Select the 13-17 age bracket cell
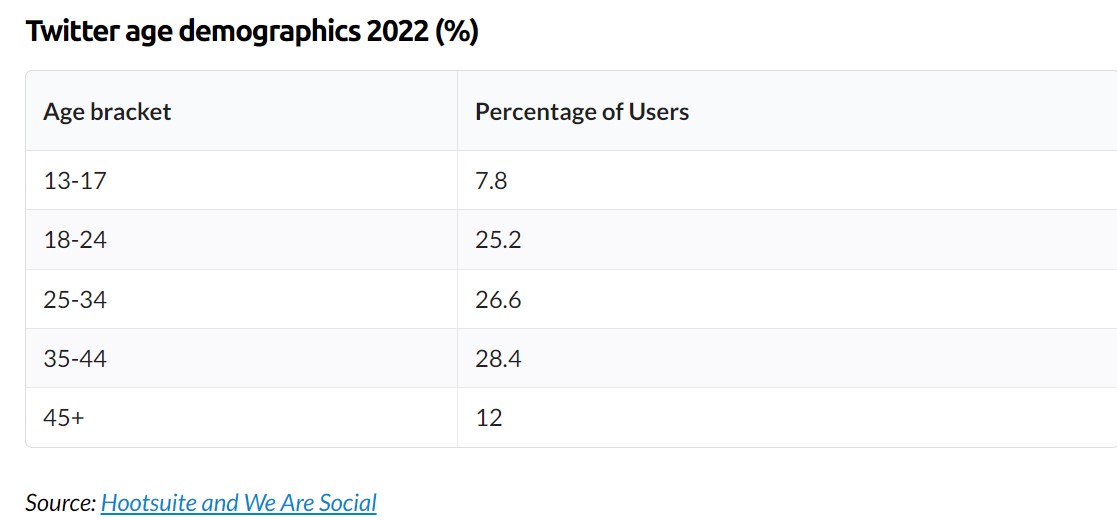 point(74,181)
